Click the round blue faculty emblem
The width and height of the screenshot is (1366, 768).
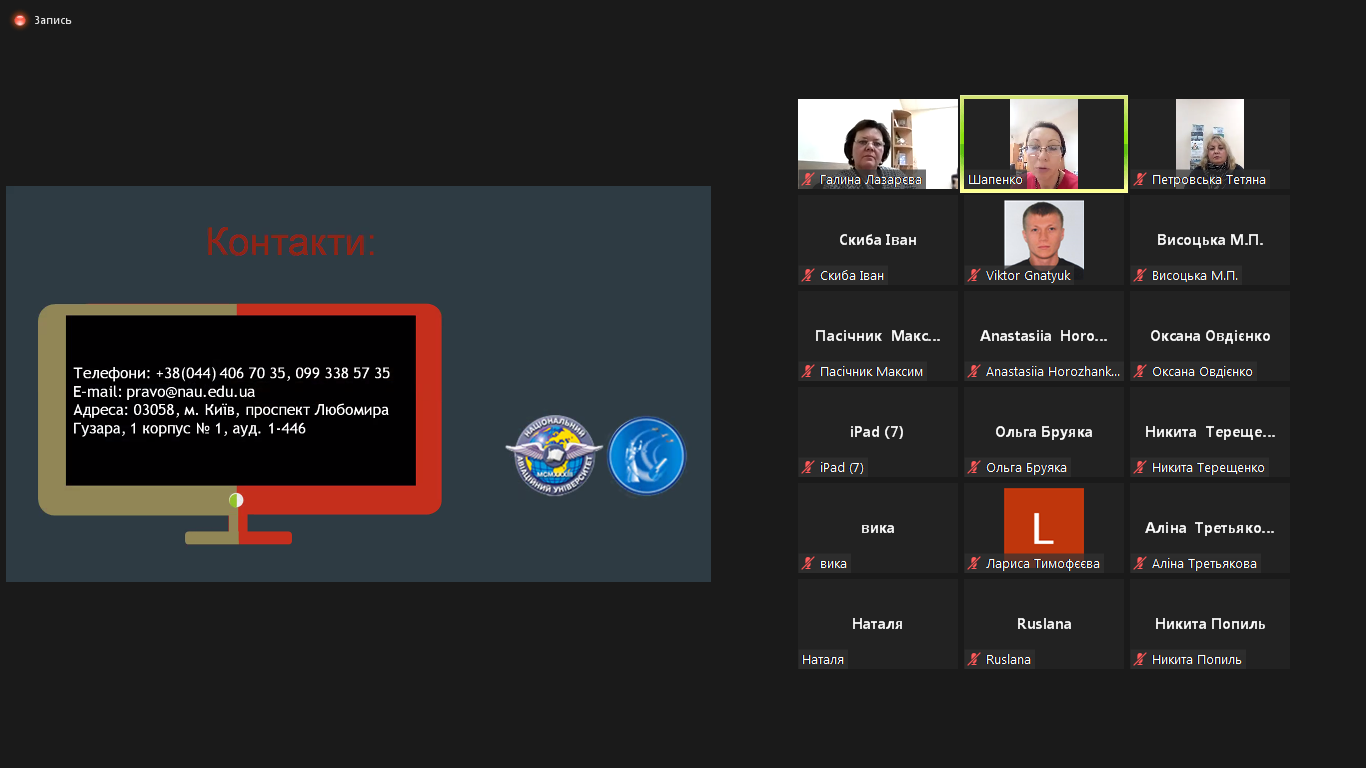[x=647, y=456]
